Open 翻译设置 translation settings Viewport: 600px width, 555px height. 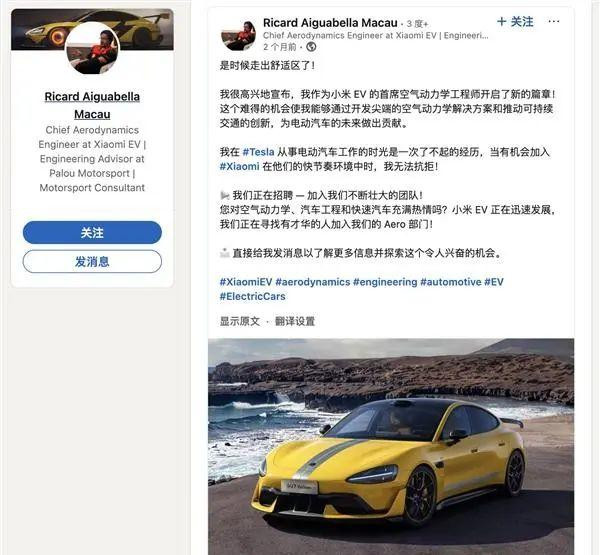click(295, 321)
